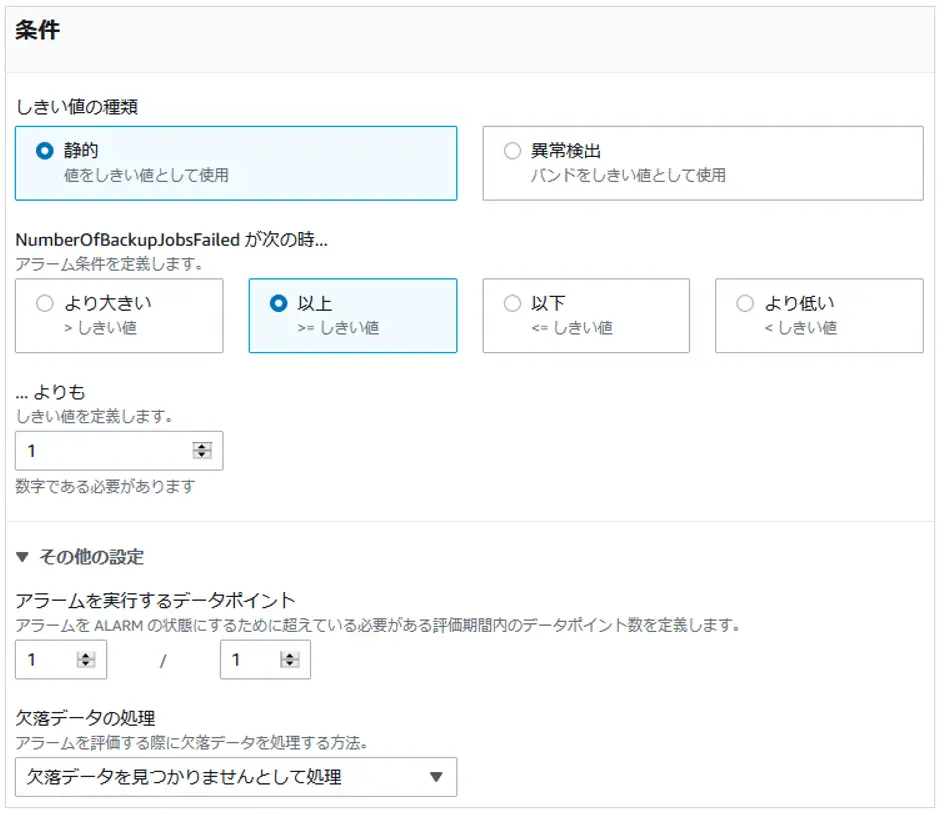Click the second datapoints input field
940x814 pixels.
(265, 659)
